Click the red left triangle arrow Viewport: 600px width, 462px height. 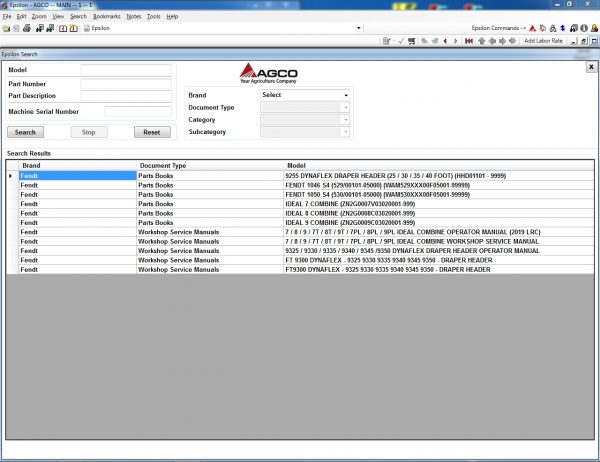click(445, 41)
